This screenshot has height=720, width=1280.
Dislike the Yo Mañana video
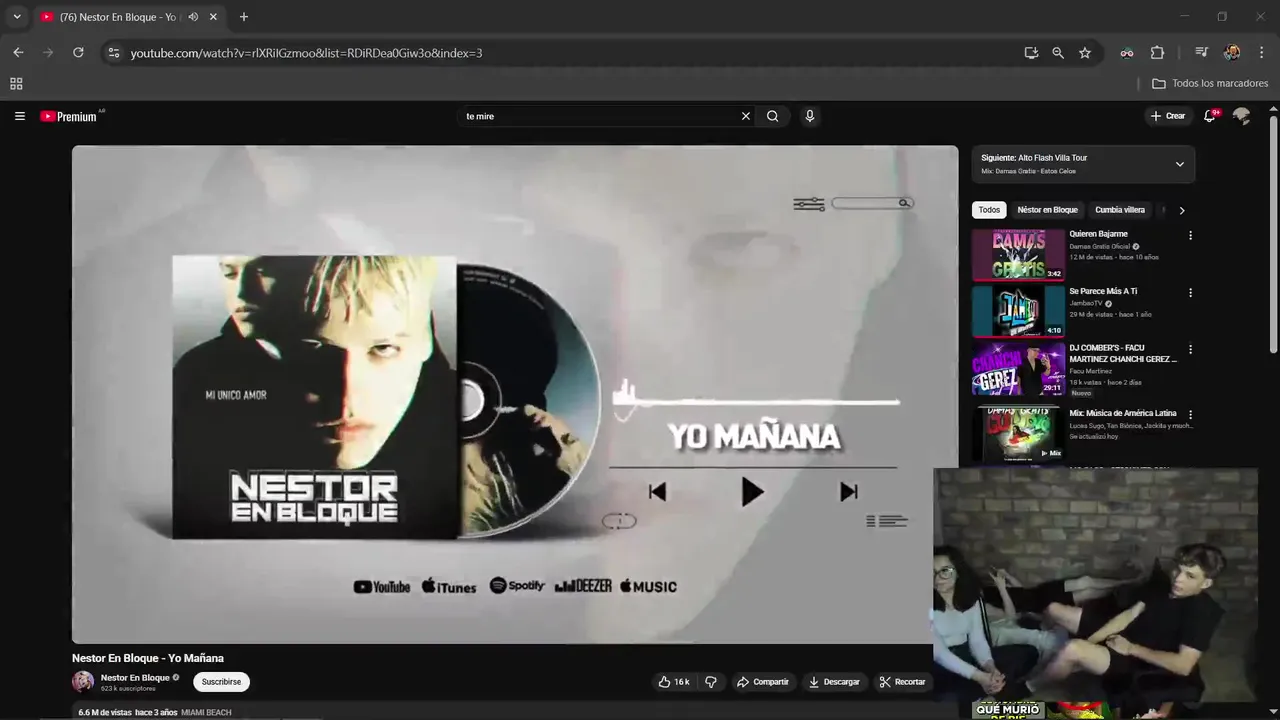[x=711, y=682]
